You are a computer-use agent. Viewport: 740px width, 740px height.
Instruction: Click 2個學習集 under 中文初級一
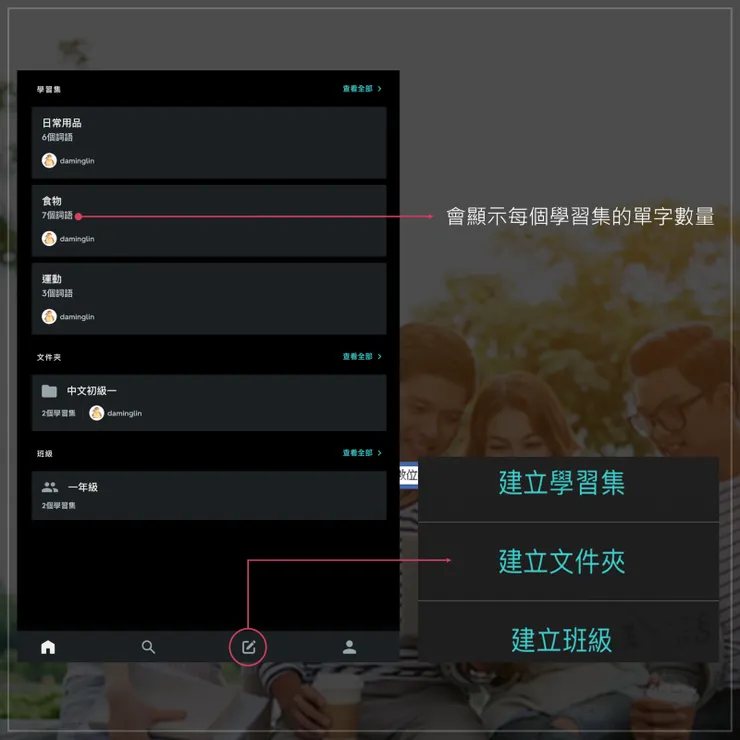click(x=59, y=413)
